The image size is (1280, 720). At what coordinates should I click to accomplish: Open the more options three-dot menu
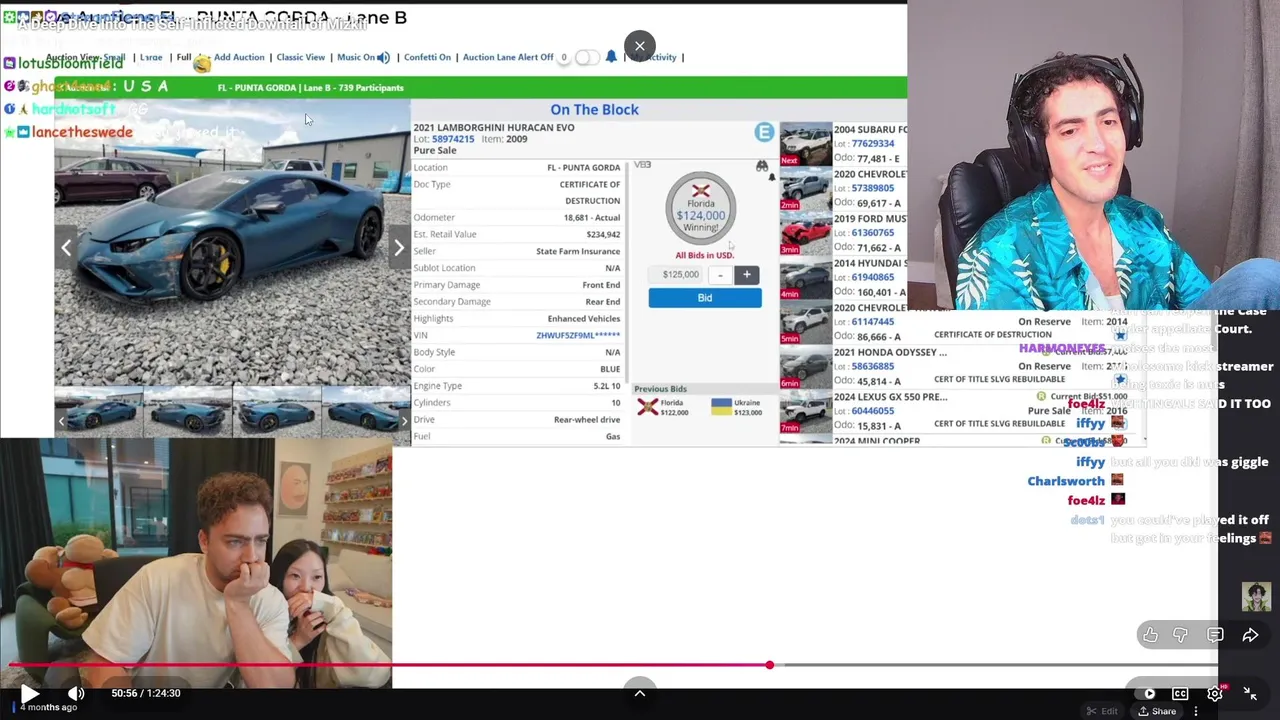coord(1196,711)
